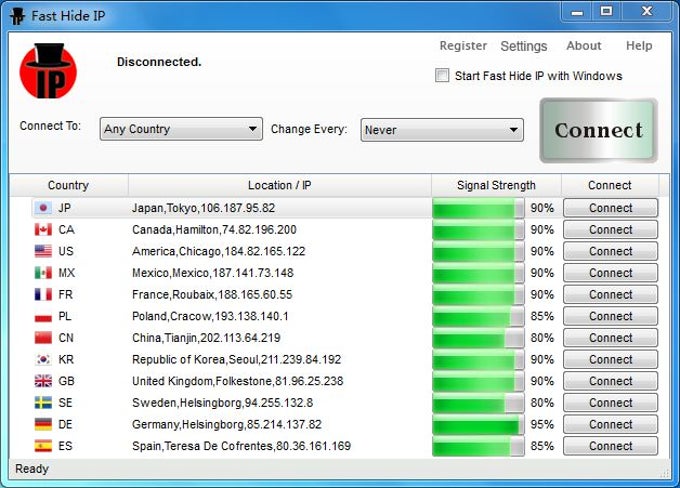Click the KR country code
The height and width of the screenshot is (488, 680).
pos(66,360)
